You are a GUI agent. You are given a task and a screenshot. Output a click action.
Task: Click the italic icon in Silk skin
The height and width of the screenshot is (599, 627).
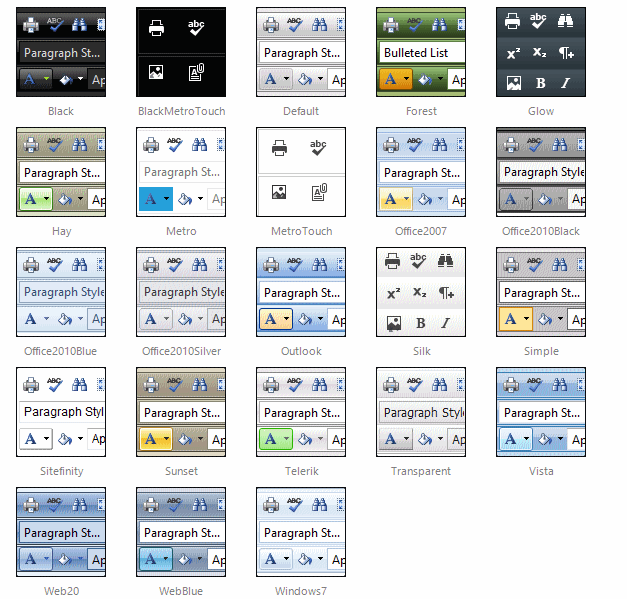point(445,323)
